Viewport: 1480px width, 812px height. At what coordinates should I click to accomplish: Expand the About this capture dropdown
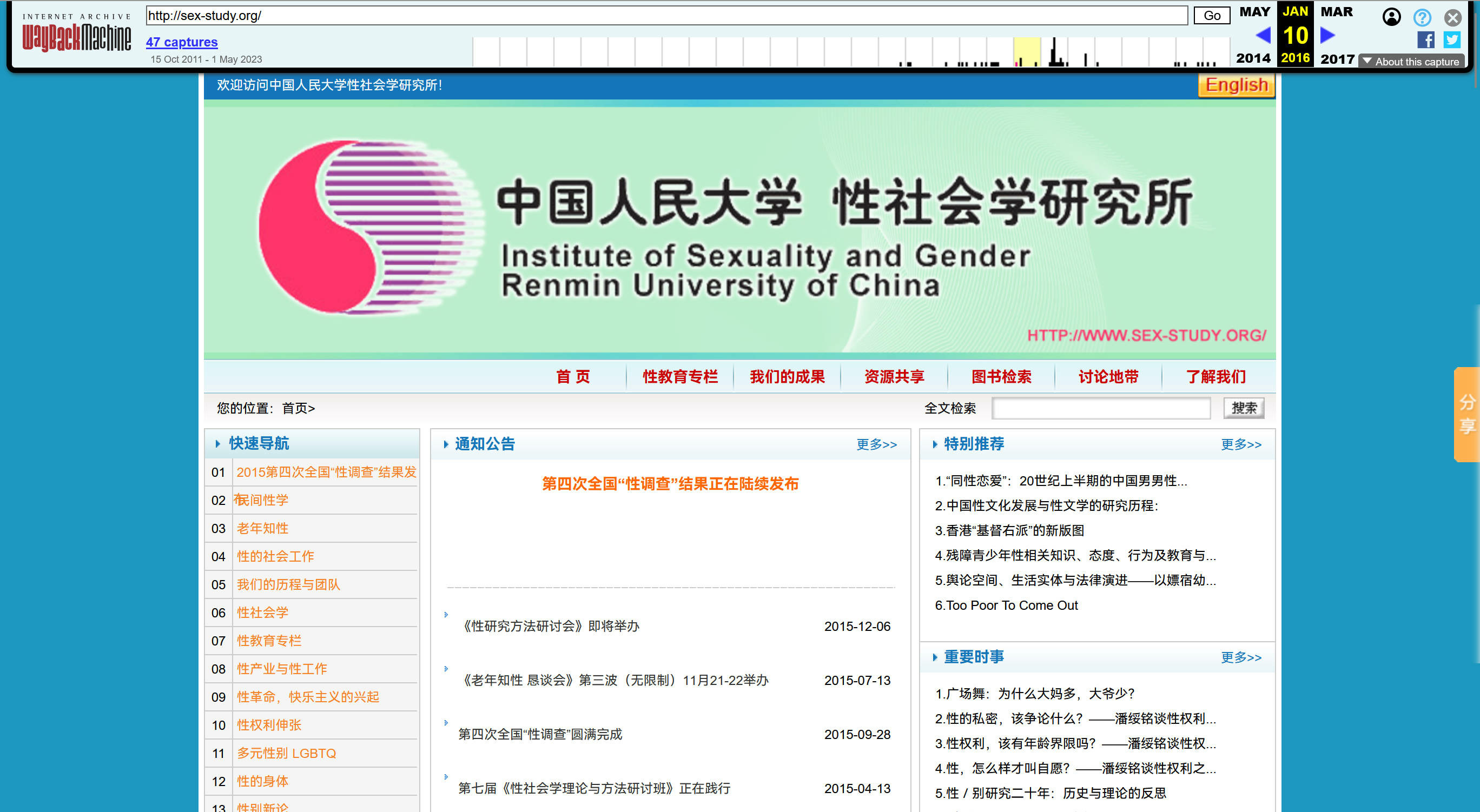(x=1412, y=62)
